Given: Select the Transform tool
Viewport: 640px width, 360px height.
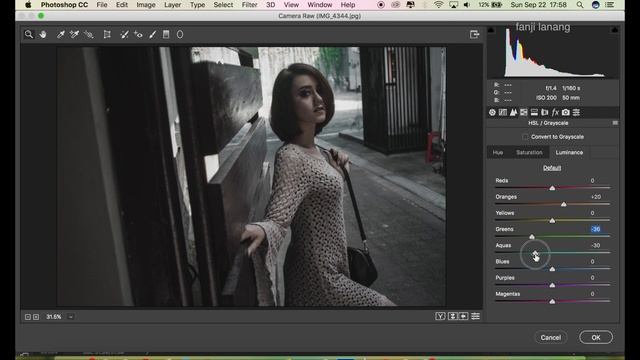Looking at the screenshot, I should pos(107,35).
